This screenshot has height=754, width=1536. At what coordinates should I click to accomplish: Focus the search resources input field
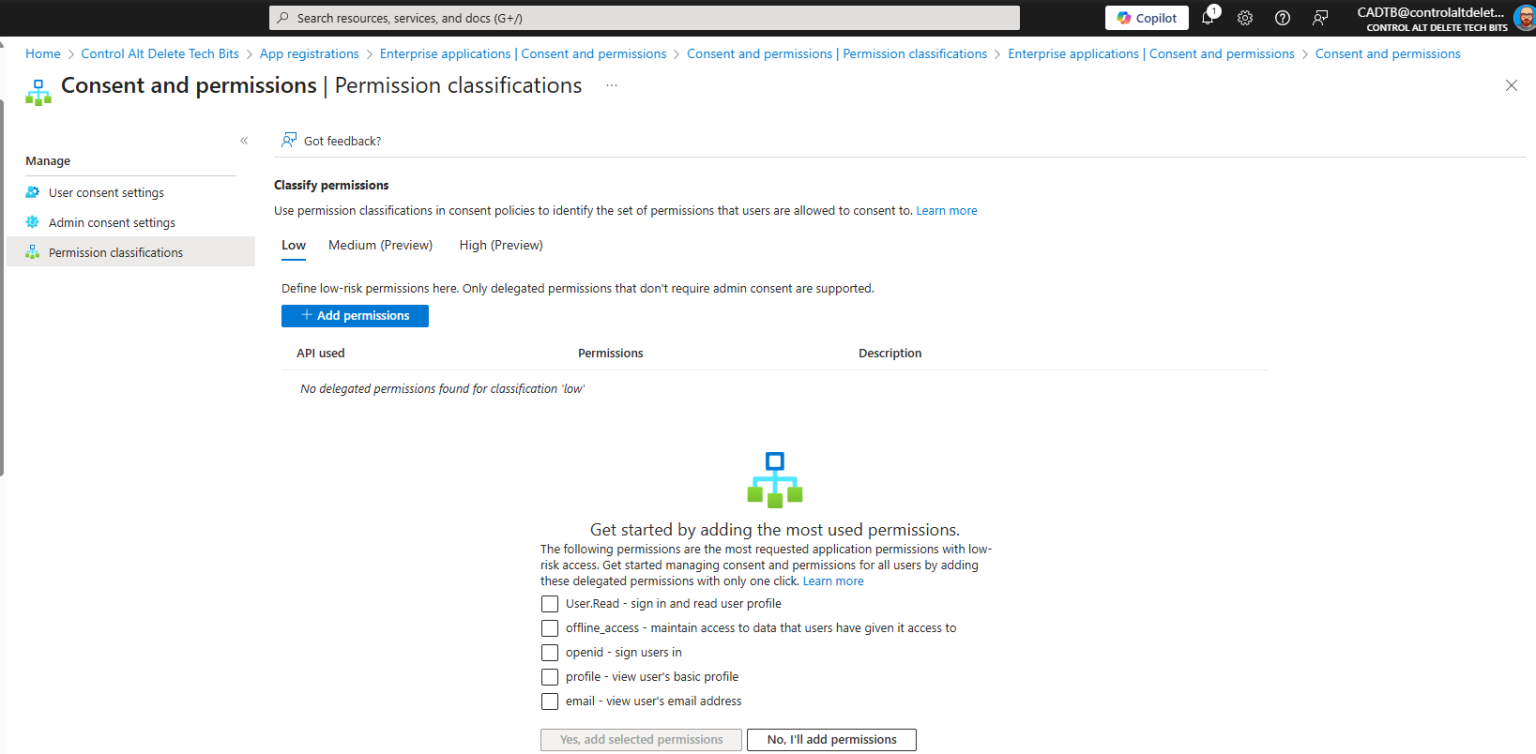[644, 18]
